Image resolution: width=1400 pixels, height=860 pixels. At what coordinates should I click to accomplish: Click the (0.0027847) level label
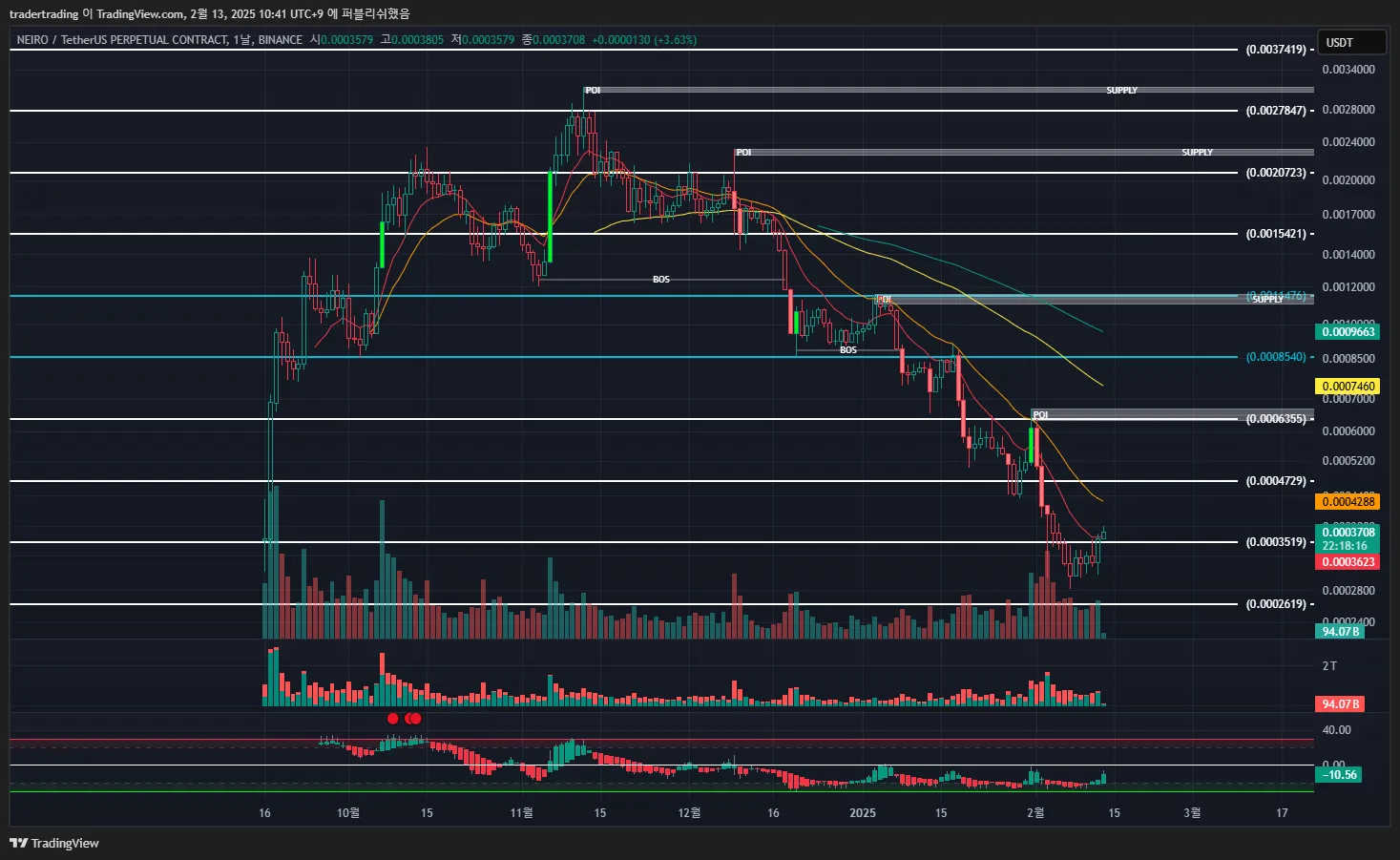point(1276,111)
